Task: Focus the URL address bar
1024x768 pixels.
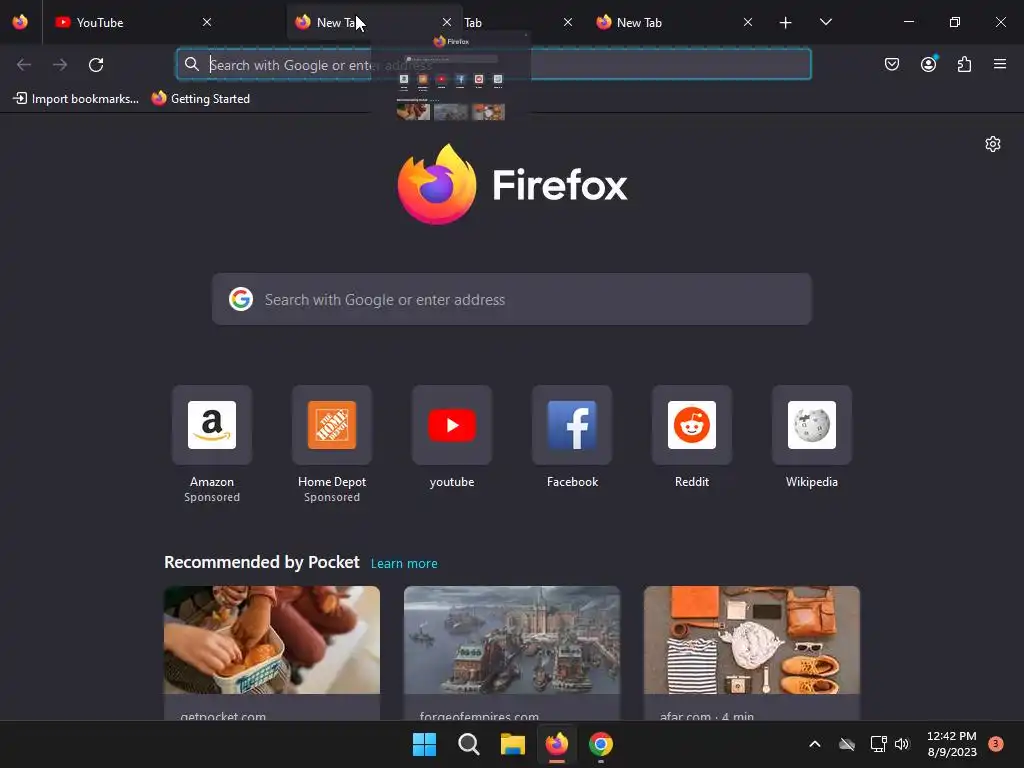Action: coord(494,64)
